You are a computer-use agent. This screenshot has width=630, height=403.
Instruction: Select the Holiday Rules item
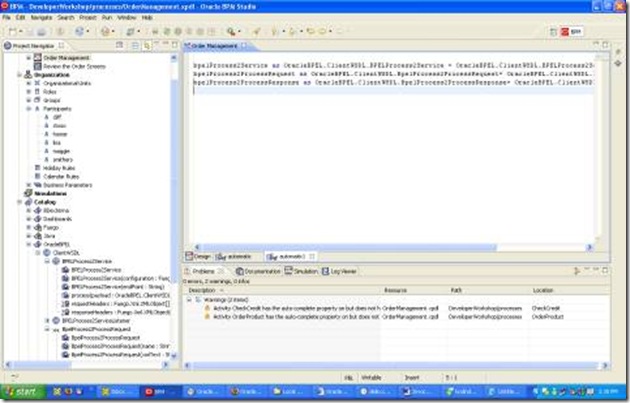point(59,168)
